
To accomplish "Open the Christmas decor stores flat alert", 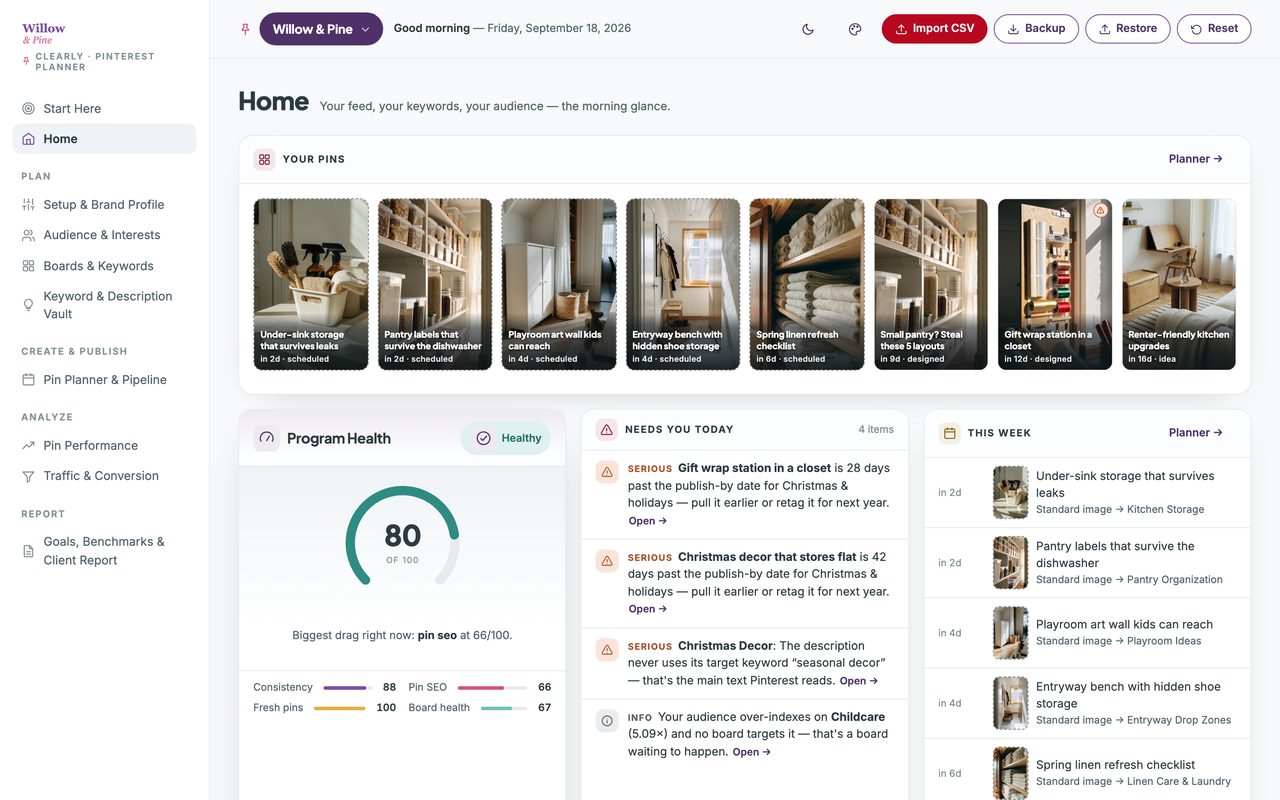I will click(745, 584).
